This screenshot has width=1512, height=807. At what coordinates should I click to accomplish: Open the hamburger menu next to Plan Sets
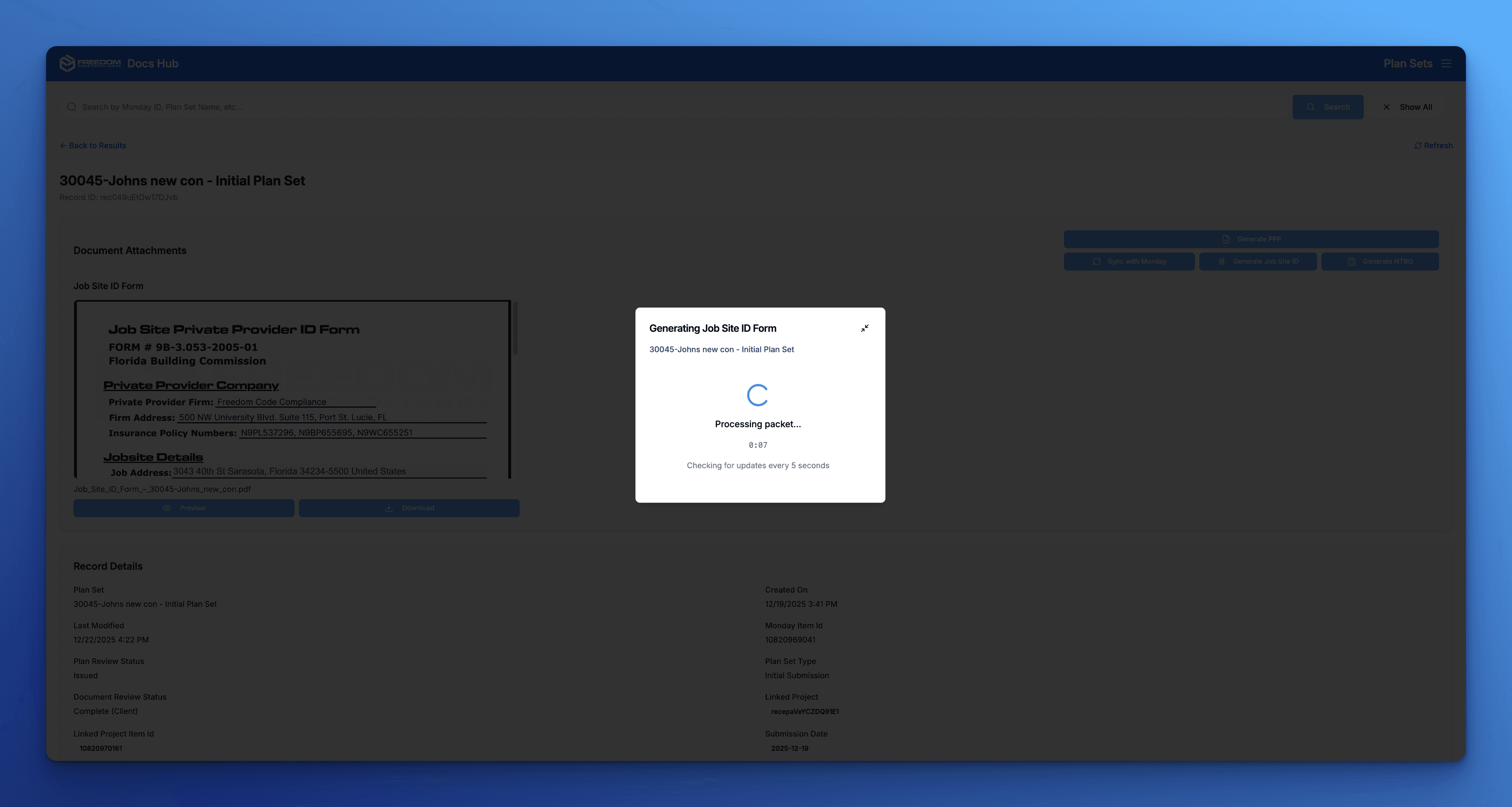1446,64
